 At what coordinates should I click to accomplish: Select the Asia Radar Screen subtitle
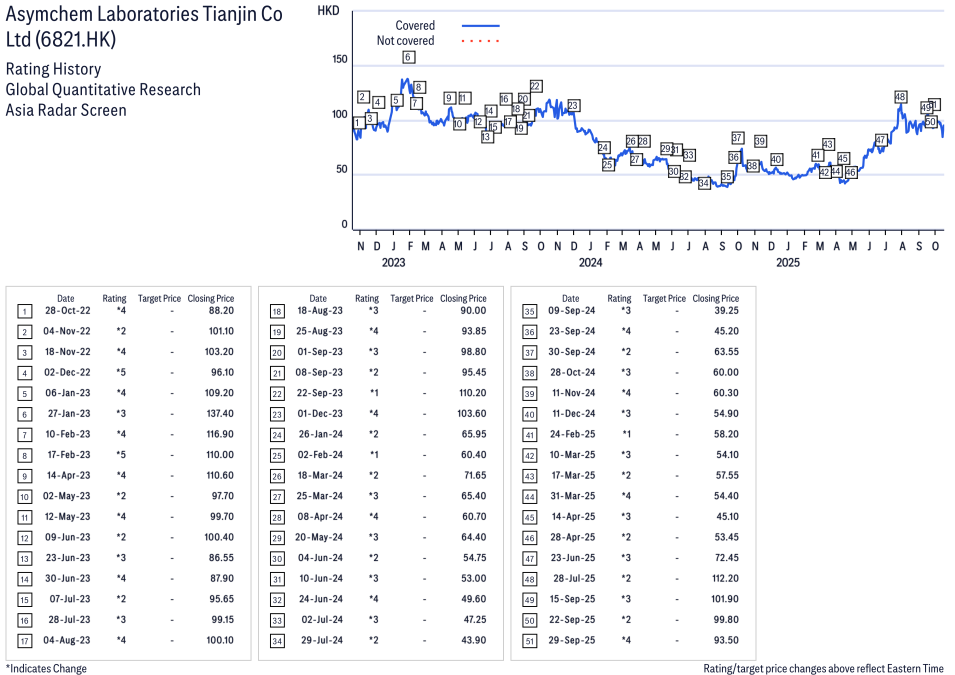point(66,110)
